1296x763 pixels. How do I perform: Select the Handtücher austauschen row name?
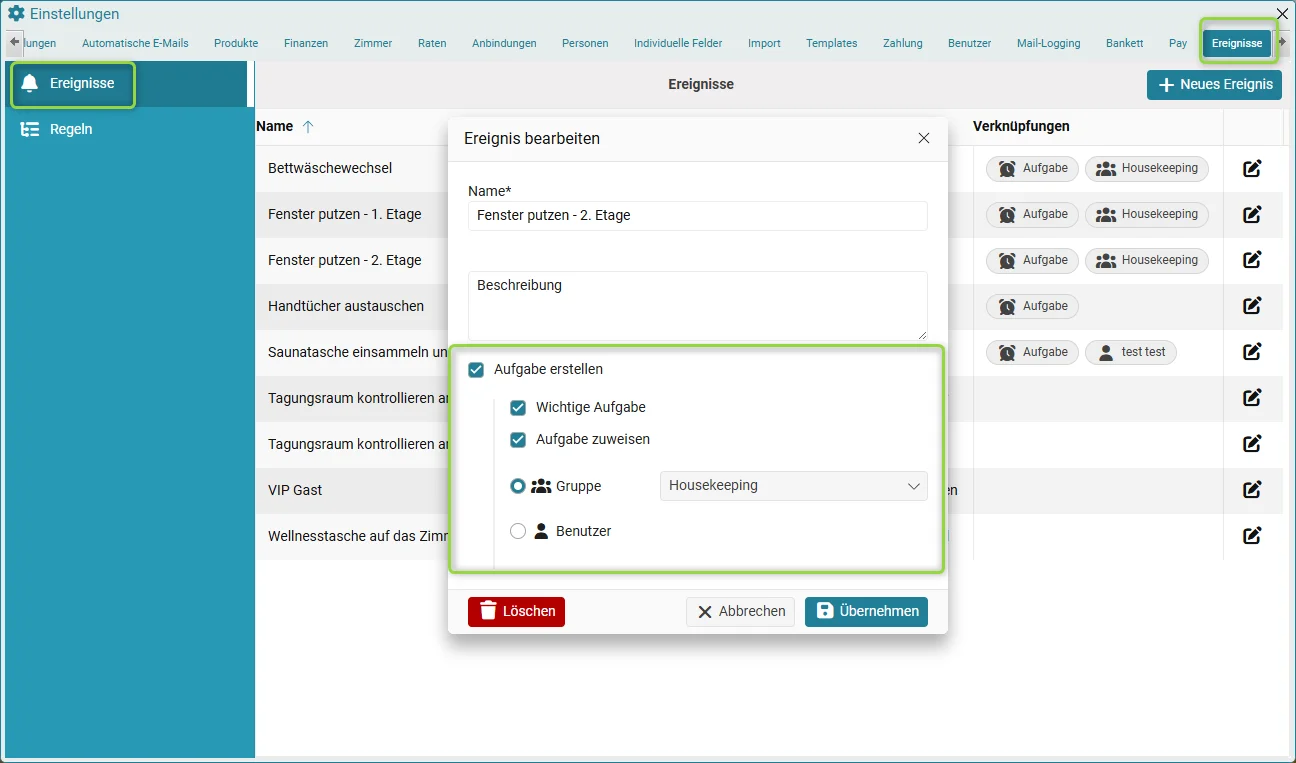346,306
